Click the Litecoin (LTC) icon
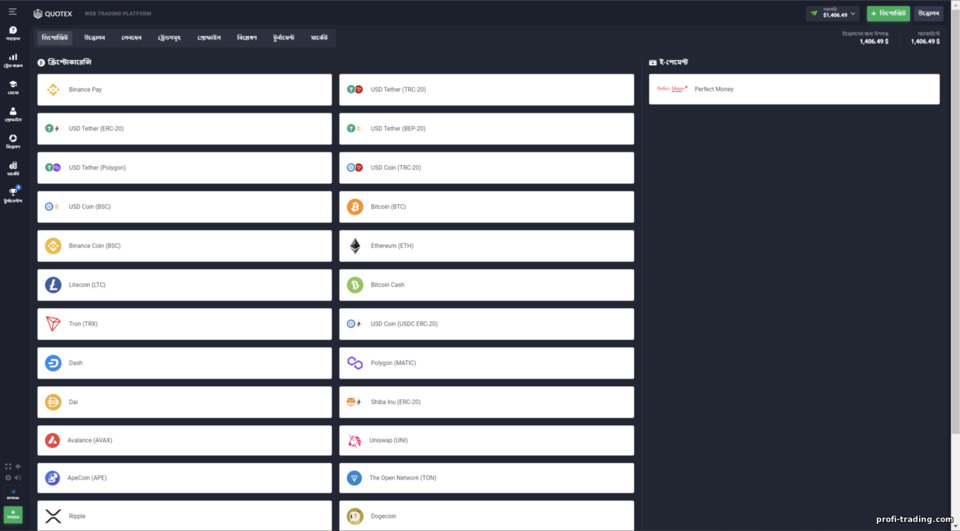This screenshot has height=531, width=960. click(x=53, y=285)
